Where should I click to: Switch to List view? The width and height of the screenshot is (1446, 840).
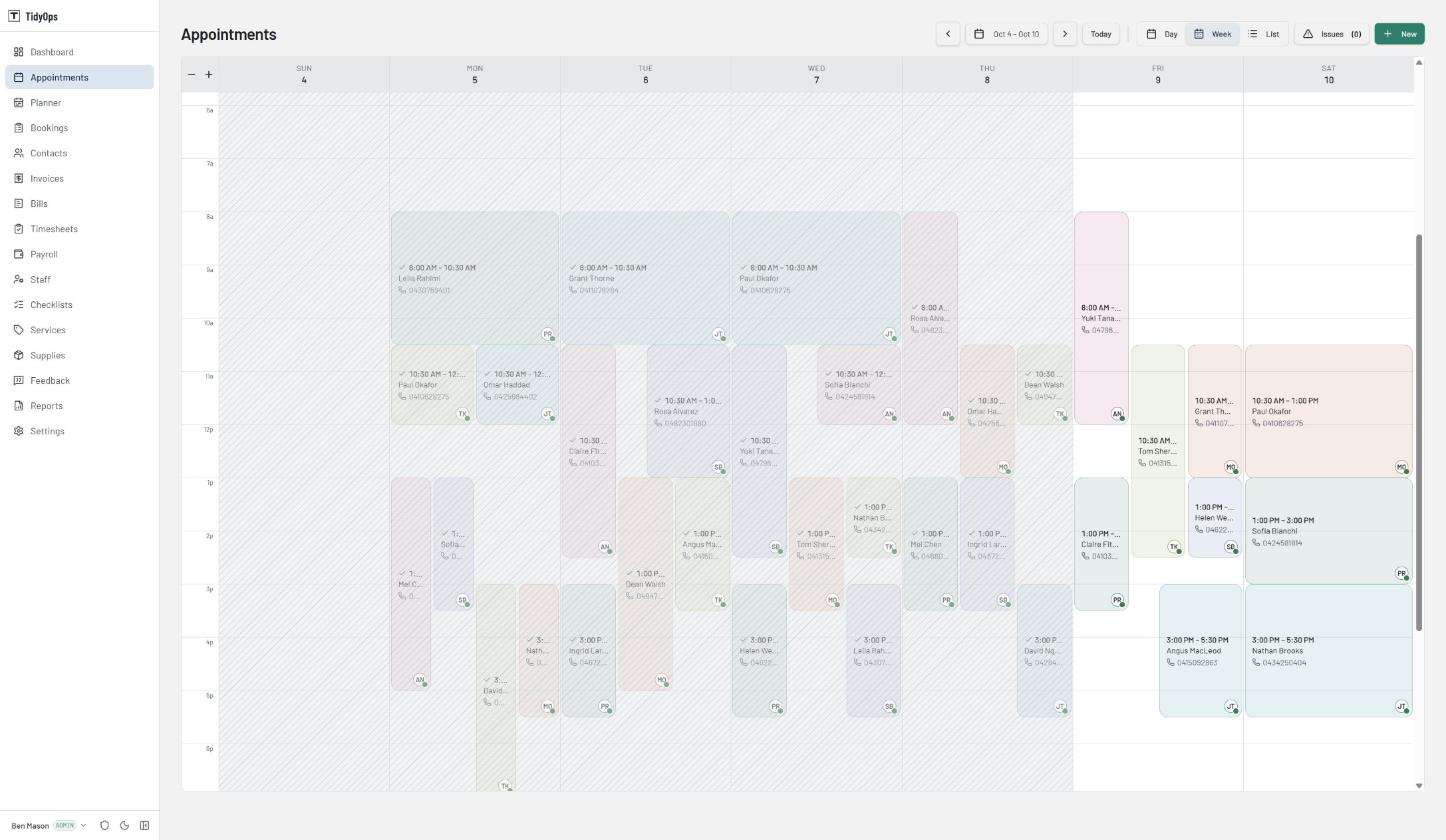pyautogui.click(x=1264, y=34)
